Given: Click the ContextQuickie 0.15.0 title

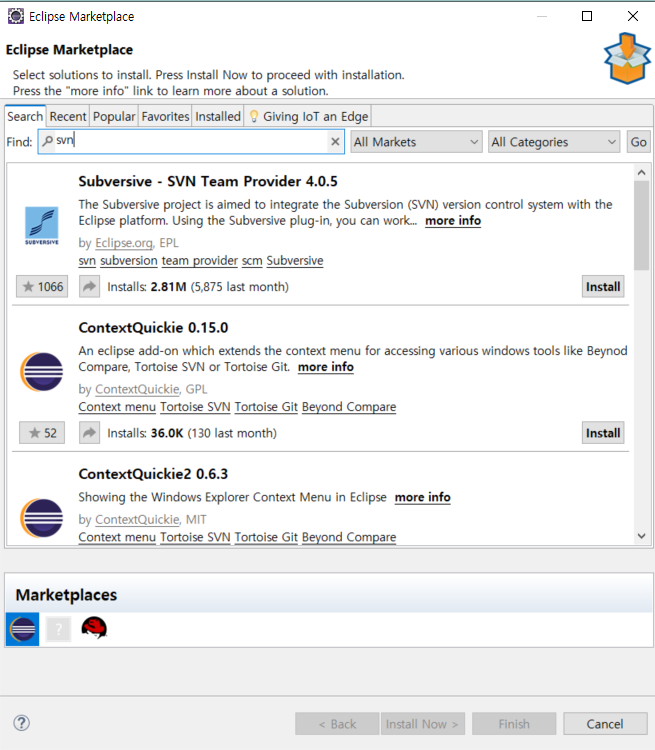Looking at the screenshot, I should (153, 328).
